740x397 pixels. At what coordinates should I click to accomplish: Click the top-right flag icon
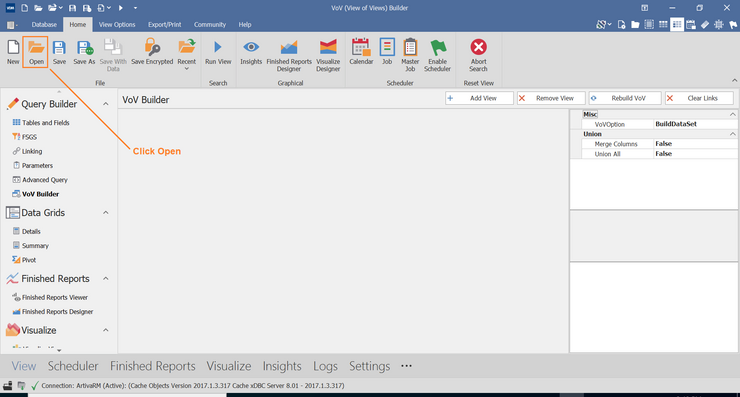733,25
